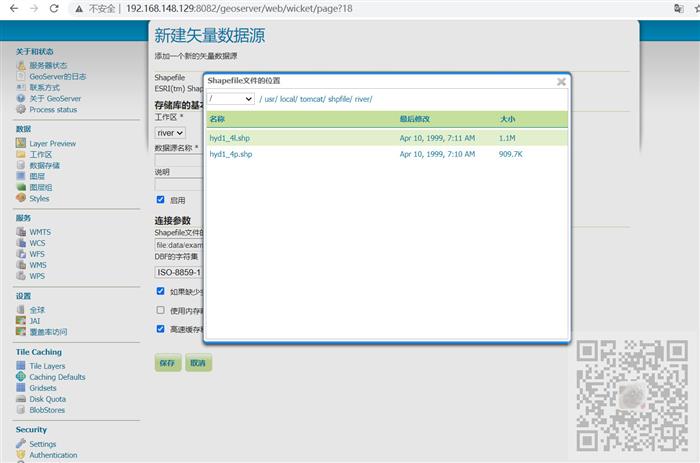Go back with browser back arrow

(14, 8)
